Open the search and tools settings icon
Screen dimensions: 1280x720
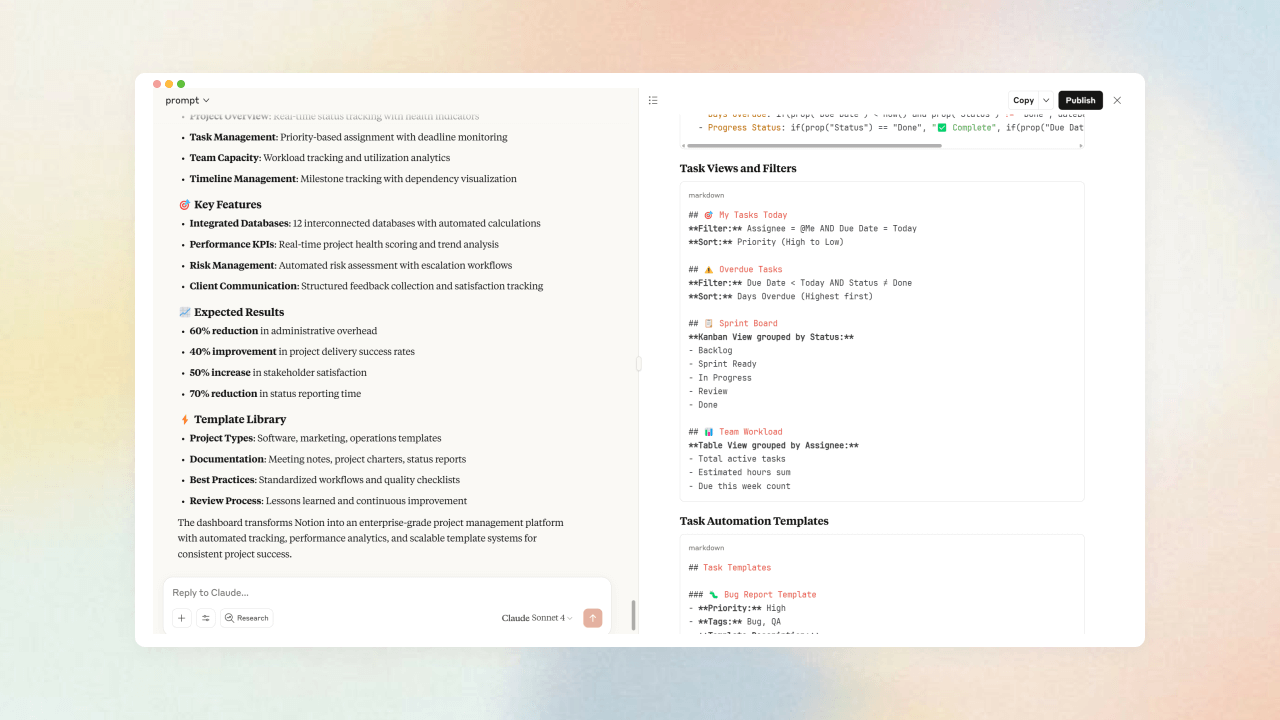click(206, 618)
